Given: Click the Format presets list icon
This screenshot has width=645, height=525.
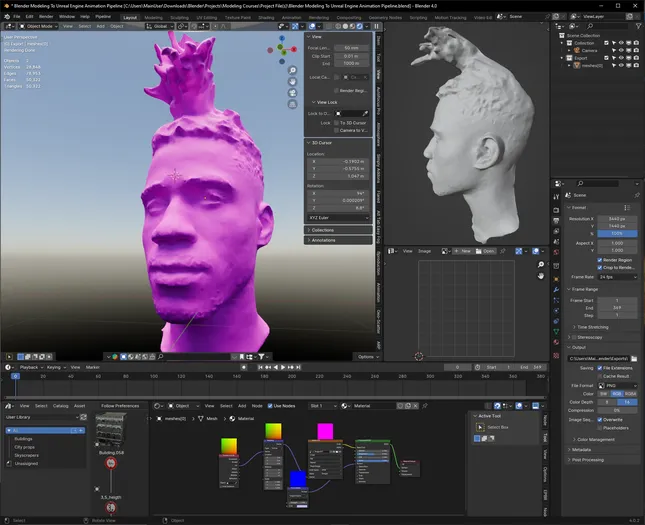Looking at the screenshot, I should pyautogui.click(x=627, y=207).
